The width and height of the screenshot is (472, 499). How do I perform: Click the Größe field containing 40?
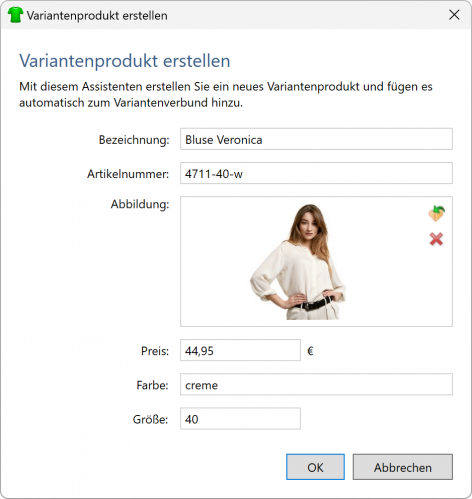coord(240,418)
